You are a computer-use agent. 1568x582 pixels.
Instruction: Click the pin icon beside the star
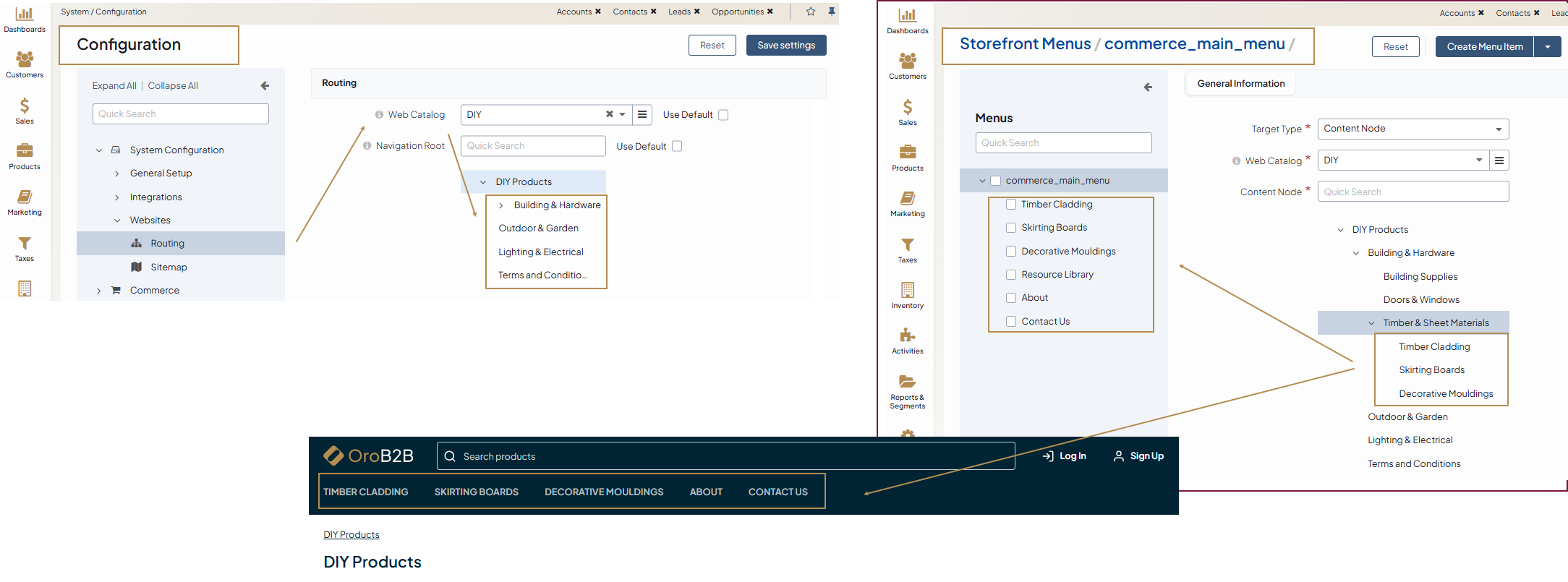click(832, 12)
